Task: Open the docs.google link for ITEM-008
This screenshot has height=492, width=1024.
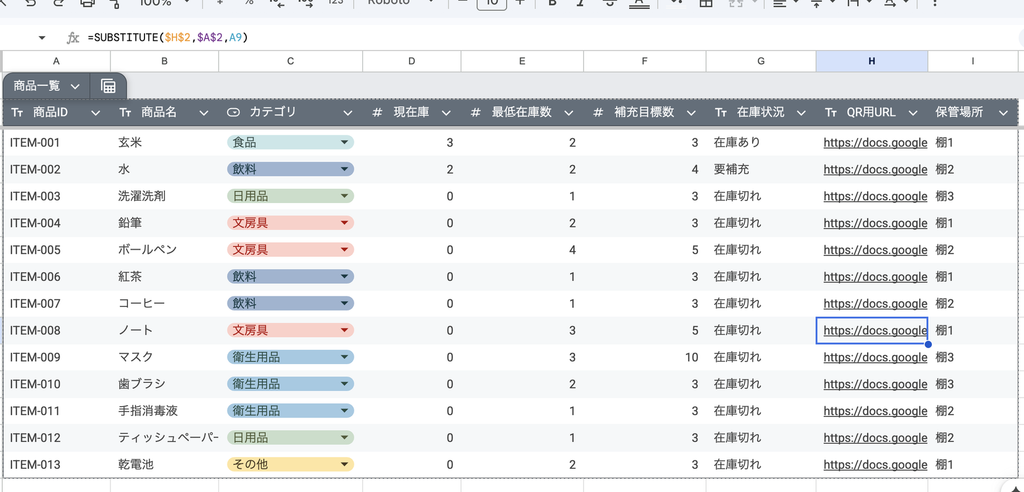Action: pyautogui.click(x=875, y=331)
